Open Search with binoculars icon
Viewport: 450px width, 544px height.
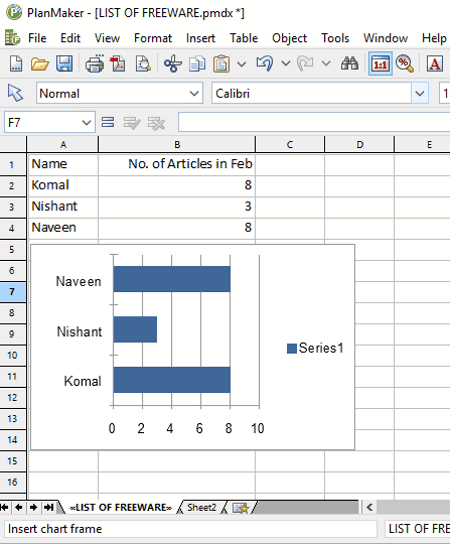[349, 63]
